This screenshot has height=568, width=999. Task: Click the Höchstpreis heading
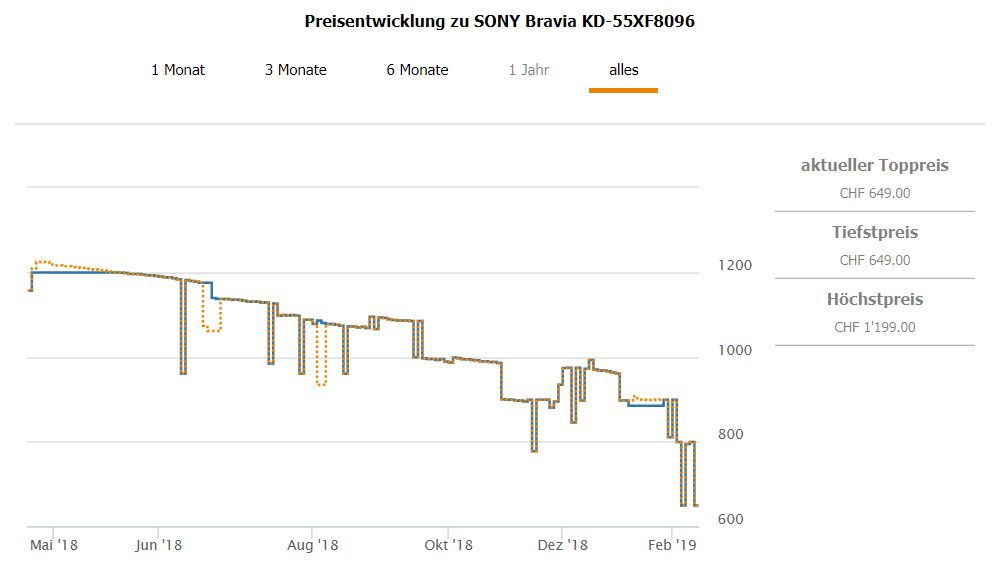874,300
